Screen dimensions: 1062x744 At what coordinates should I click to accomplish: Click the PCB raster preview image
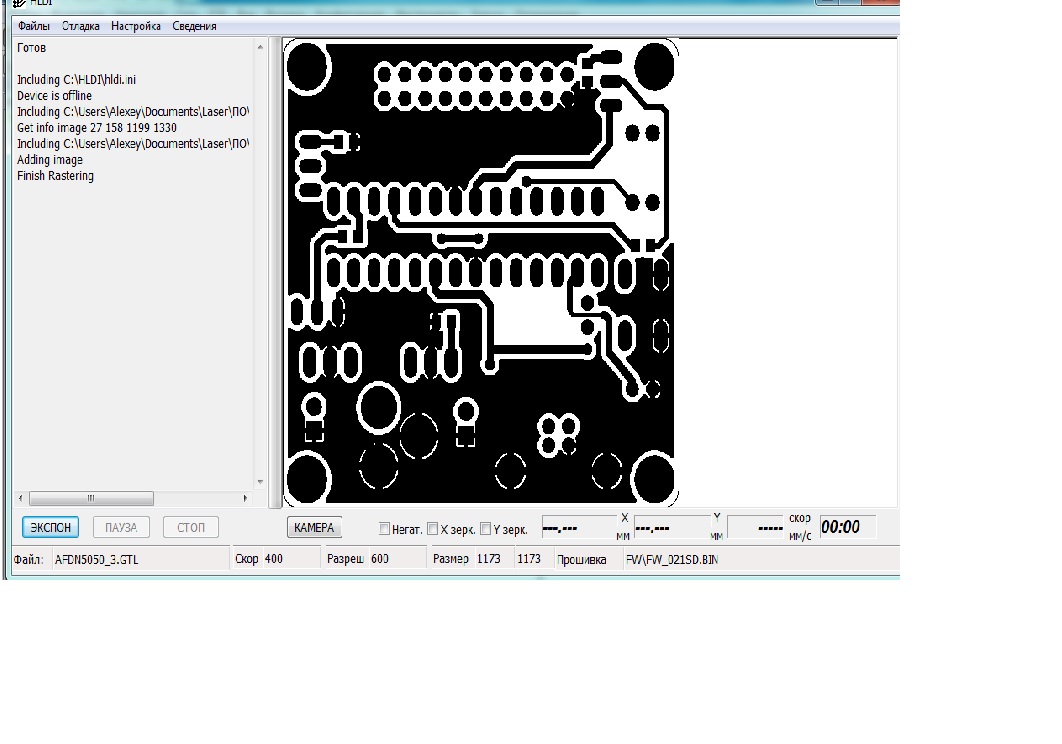point(481,272)
